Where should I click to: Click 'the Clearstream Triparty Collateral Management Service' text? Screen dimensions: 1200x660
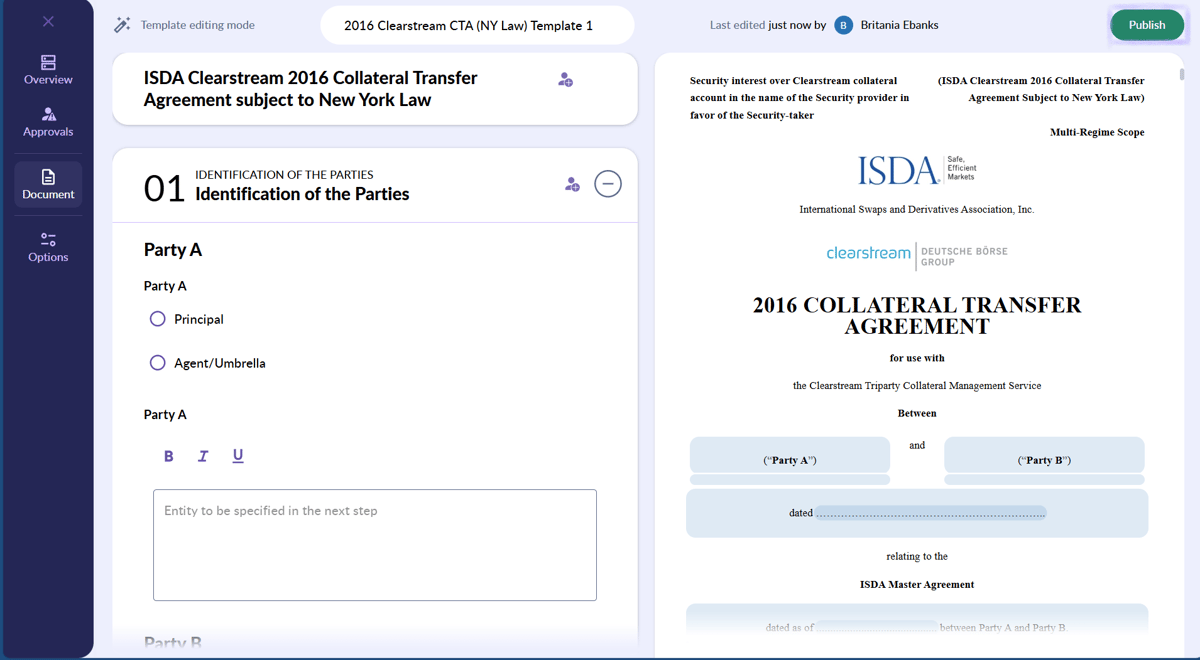pos(917,385)
